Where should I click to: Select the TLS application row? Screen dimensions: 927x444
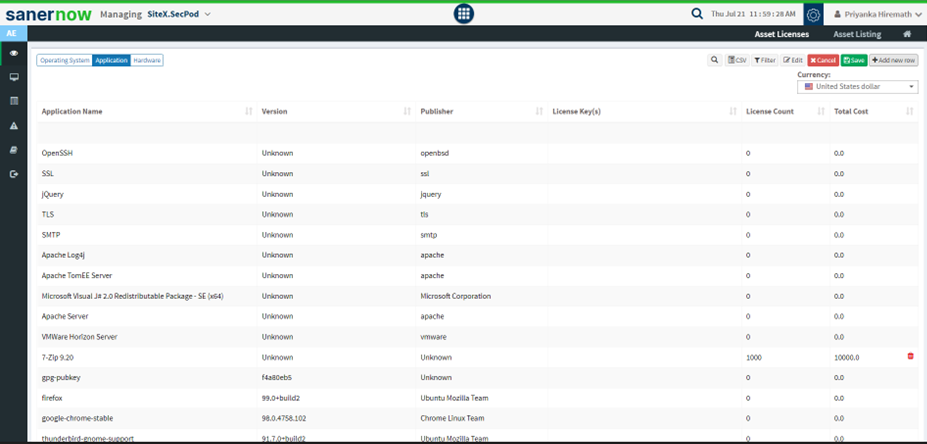click(478, 214)
